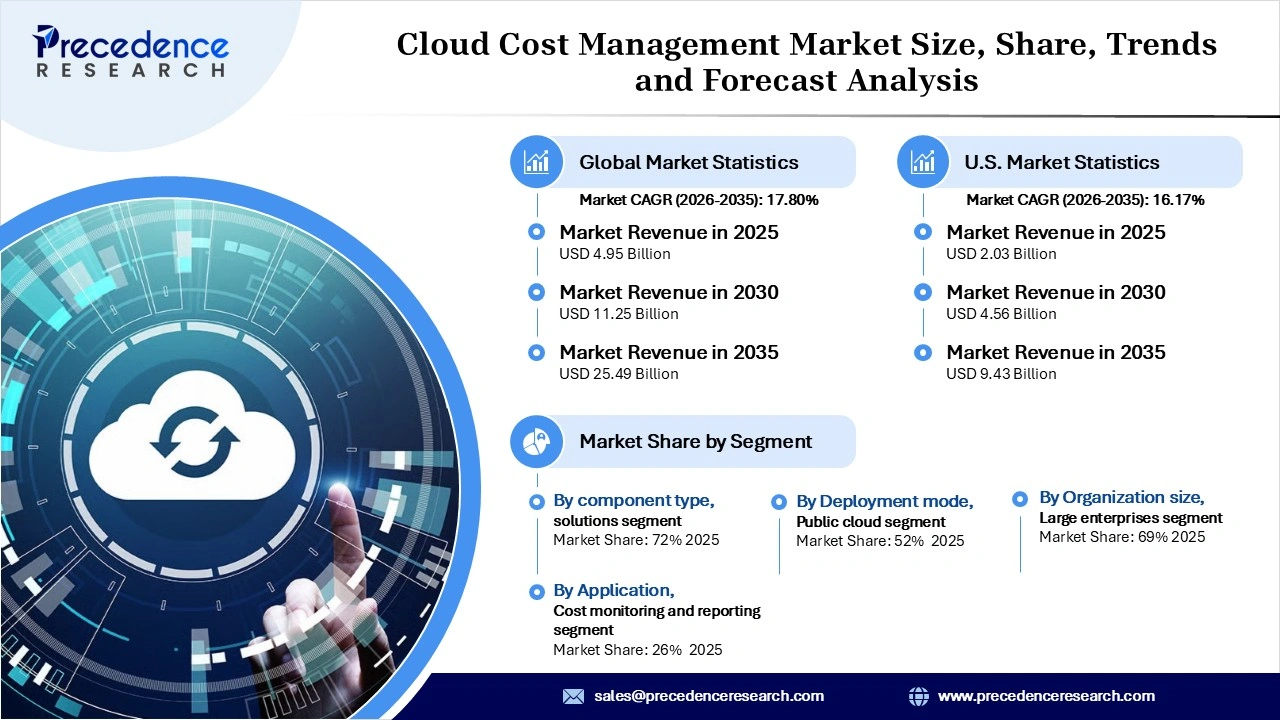
Task: Click the Market Share by Segment pie icon
Action: (537, 441)
